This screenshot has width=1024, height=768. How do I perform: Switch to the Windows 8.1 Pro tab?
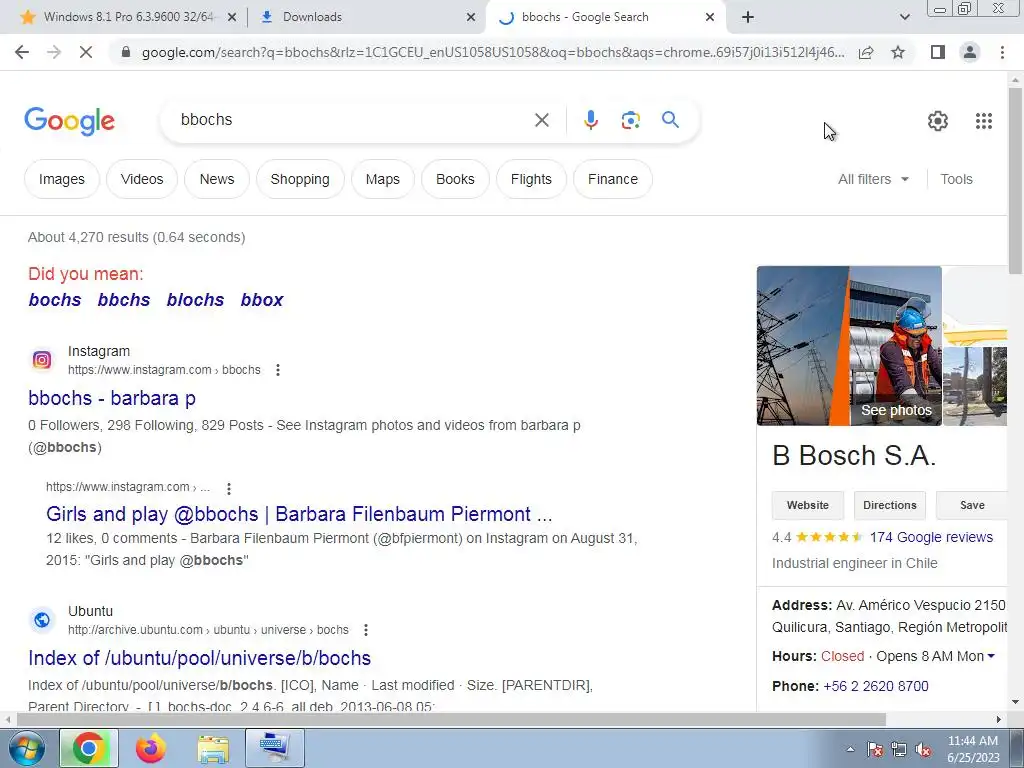129,17
